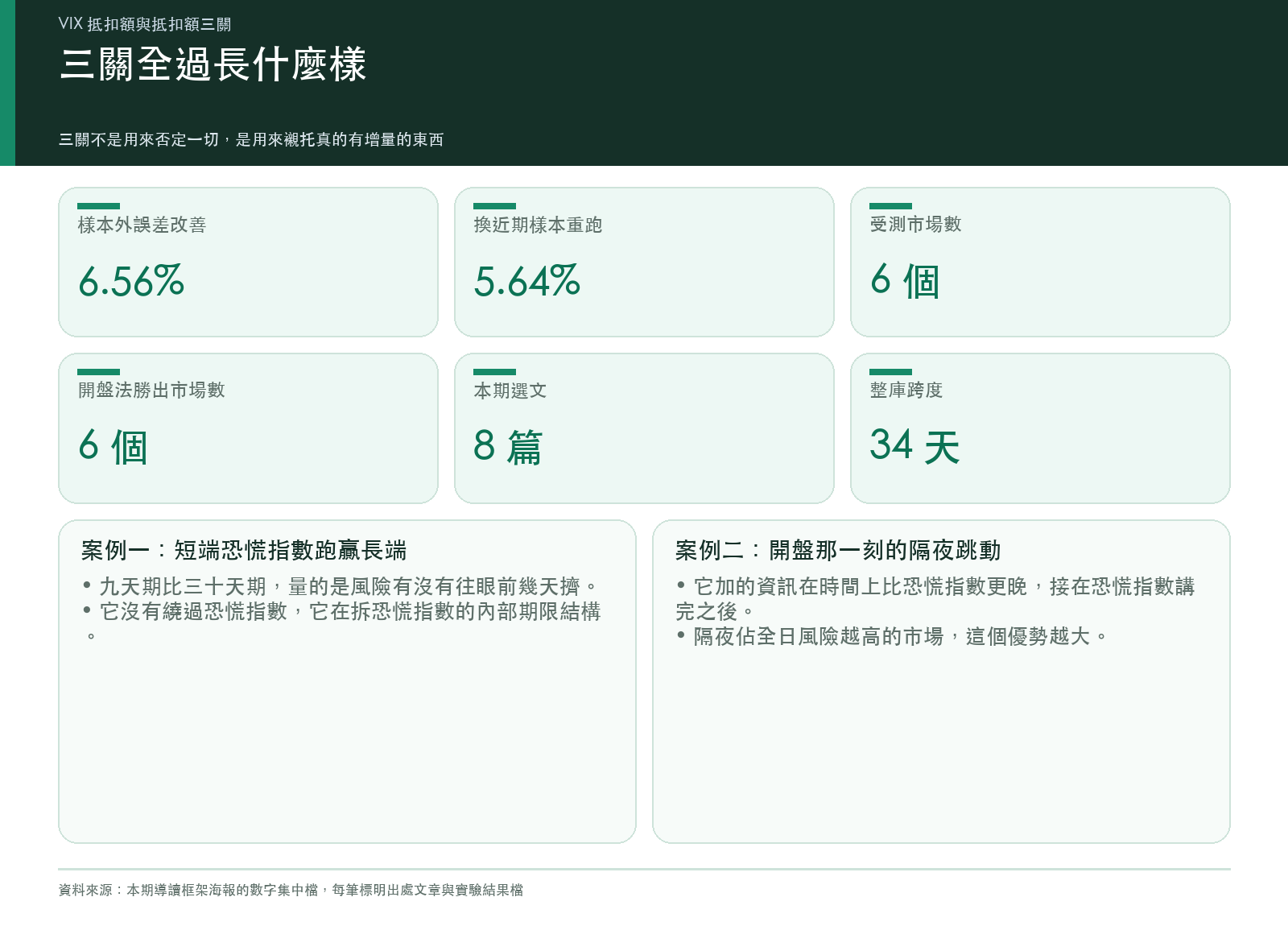Click the 34 天 value

pyautogui.click(x=915, y=447)
